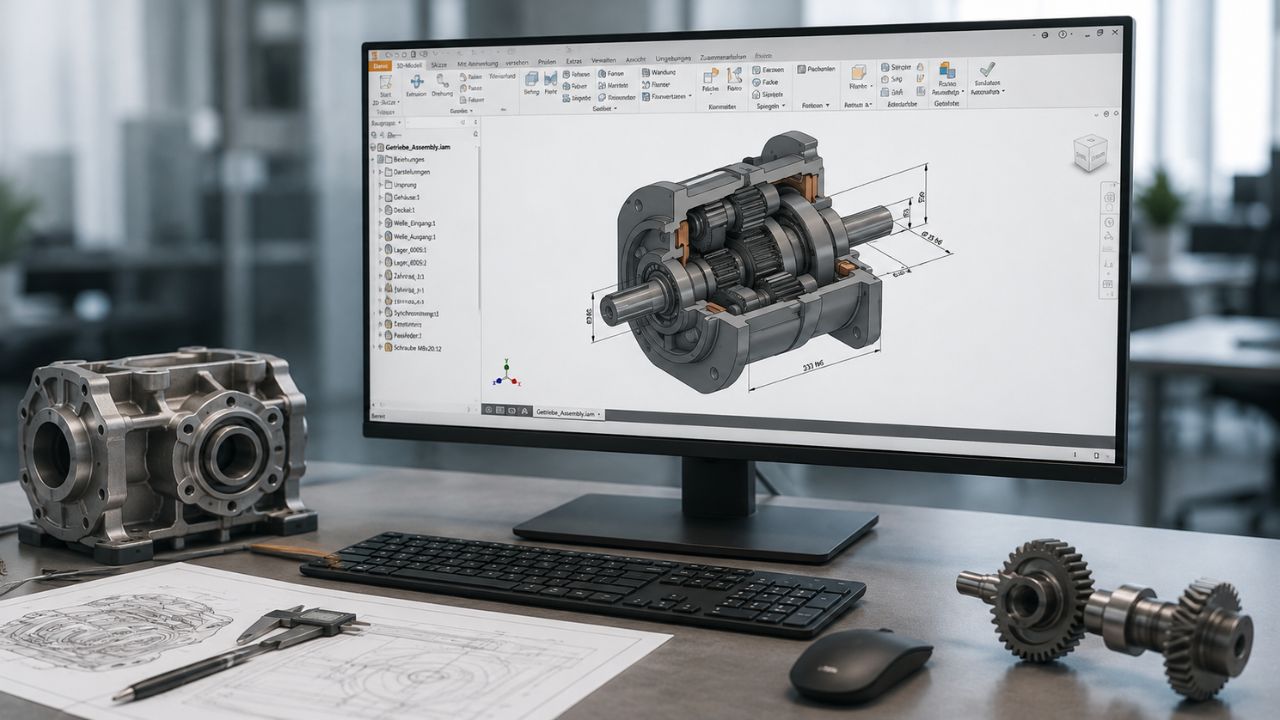
Task: Click the stacked colored boxes ribbon icon
Action: click(x=947, y=70)
